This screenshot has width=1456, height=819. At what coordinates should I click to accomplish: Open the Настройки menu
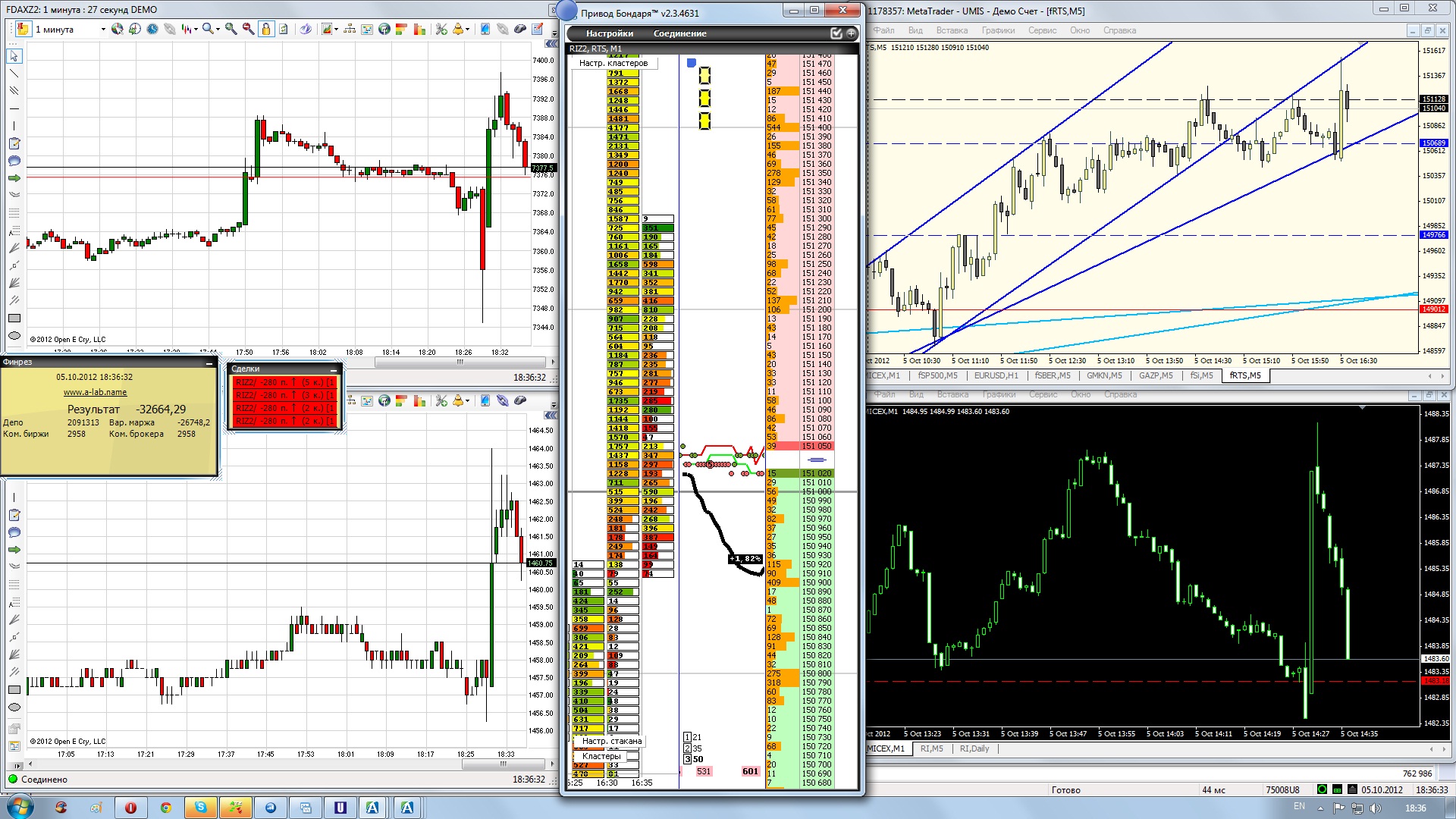[x=609, y=33]
